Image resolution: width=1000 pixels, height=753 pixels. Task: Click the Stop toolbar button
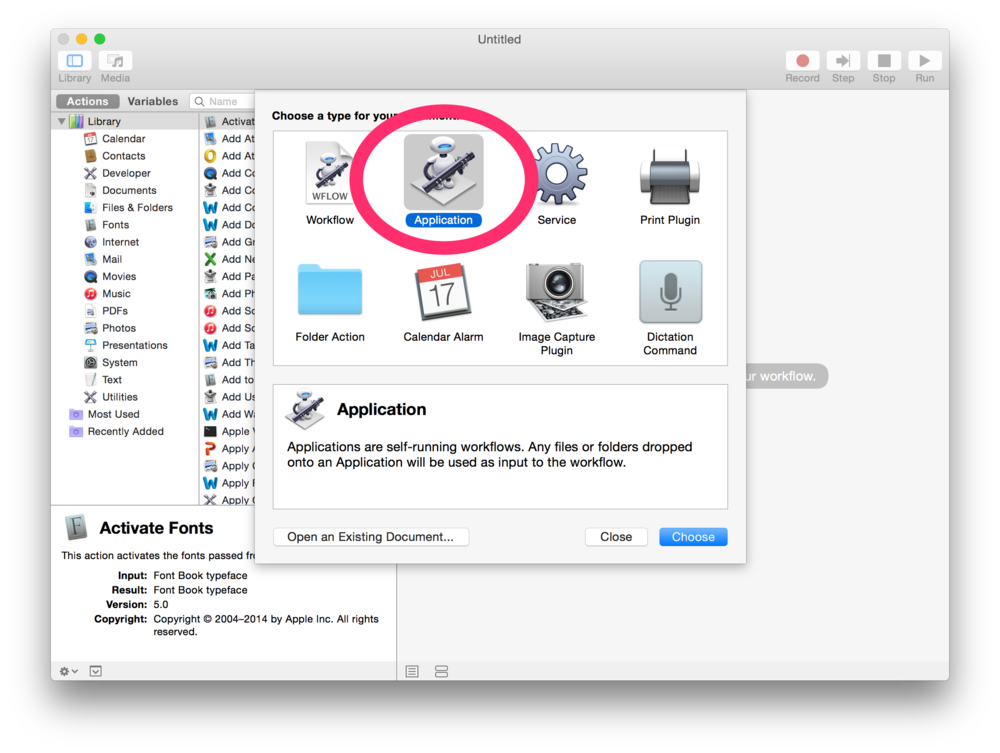(x=884, y=61)
